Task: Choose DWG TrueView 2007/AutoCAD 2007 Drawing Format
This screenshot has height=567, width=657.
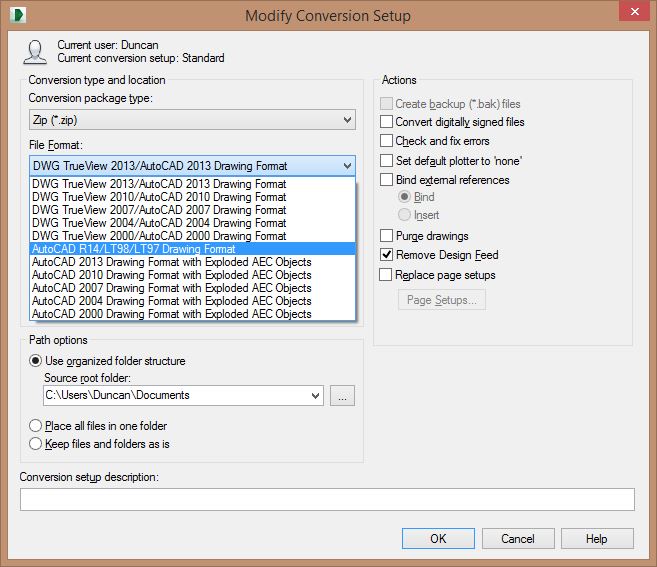Action: (x=192, y=210)
